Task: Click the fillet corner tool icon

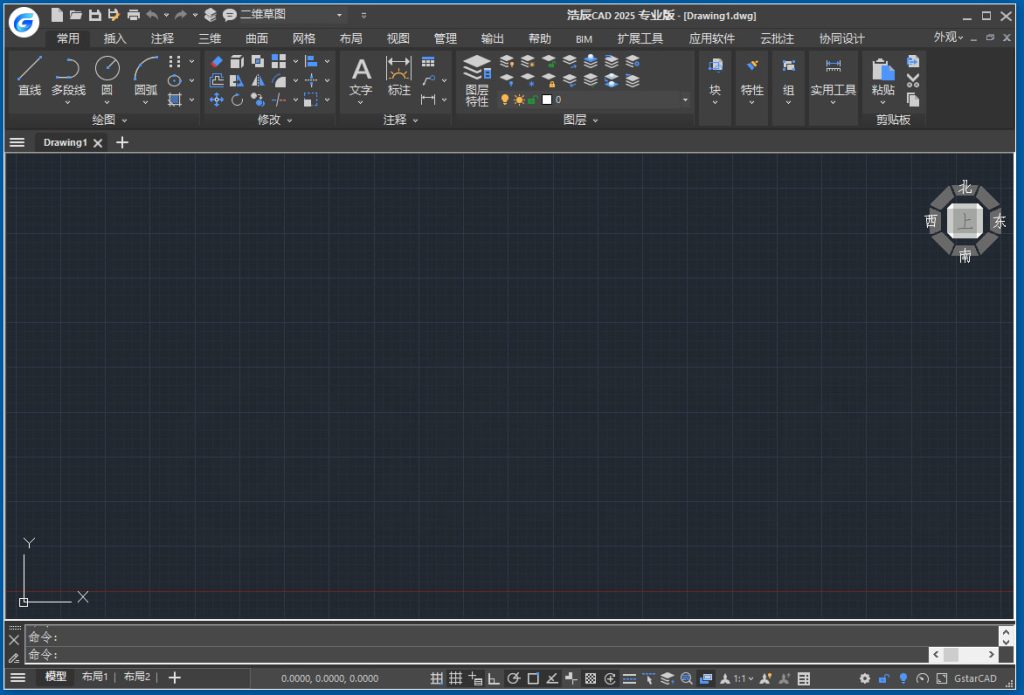Action: pyautogui.click(x=279, y=80)
